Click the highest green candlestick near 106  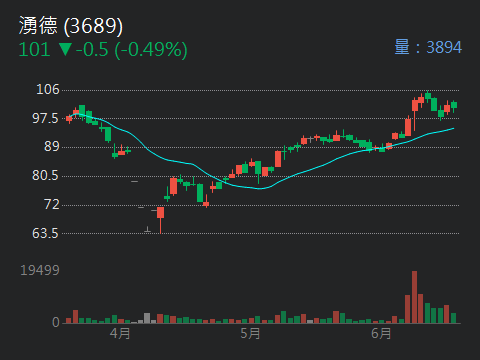[x=428, y=96]
